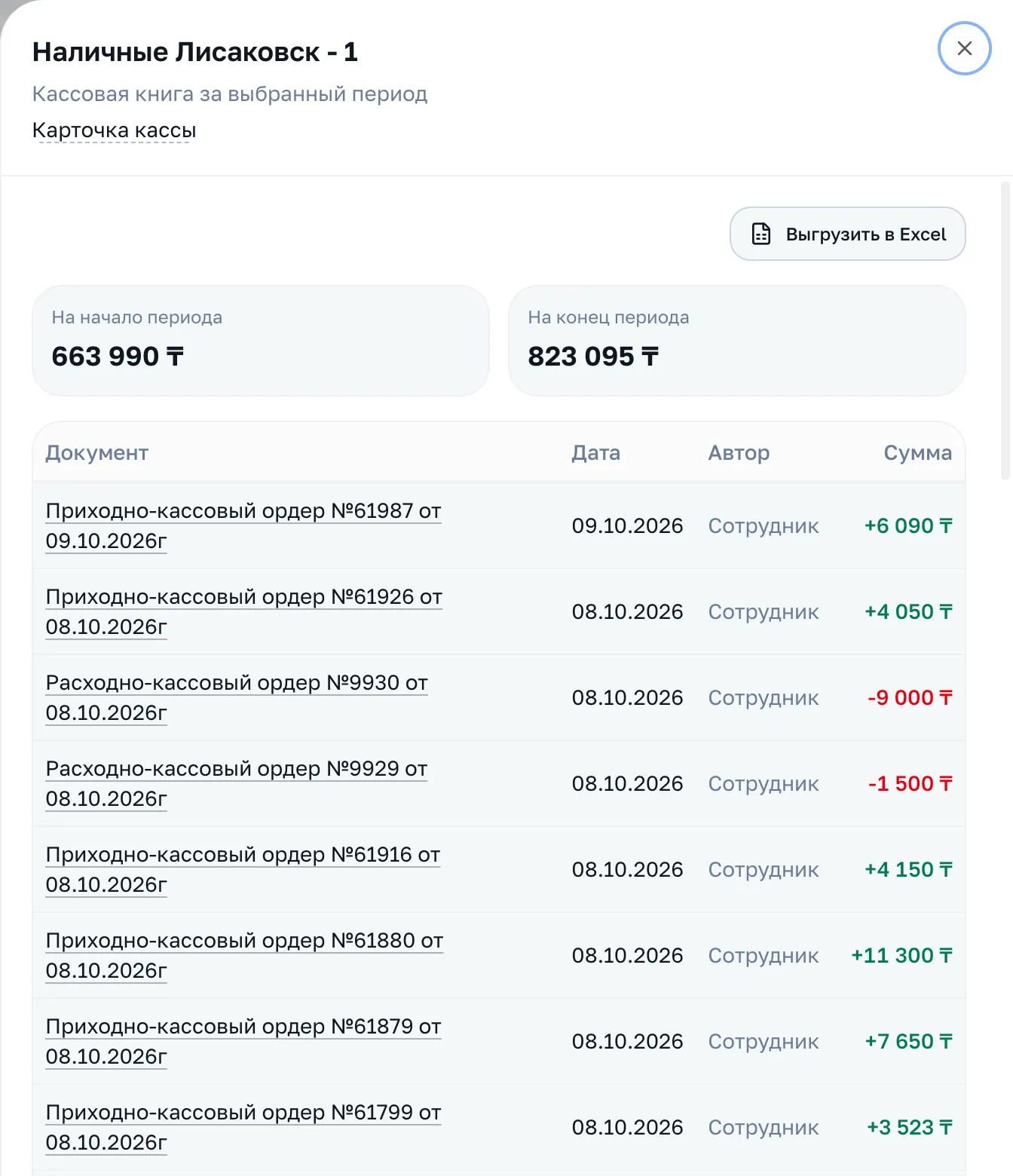Open Приходно-кассовый ордер №61880
1013x1176 pixels.
click(x=244, y=955)
